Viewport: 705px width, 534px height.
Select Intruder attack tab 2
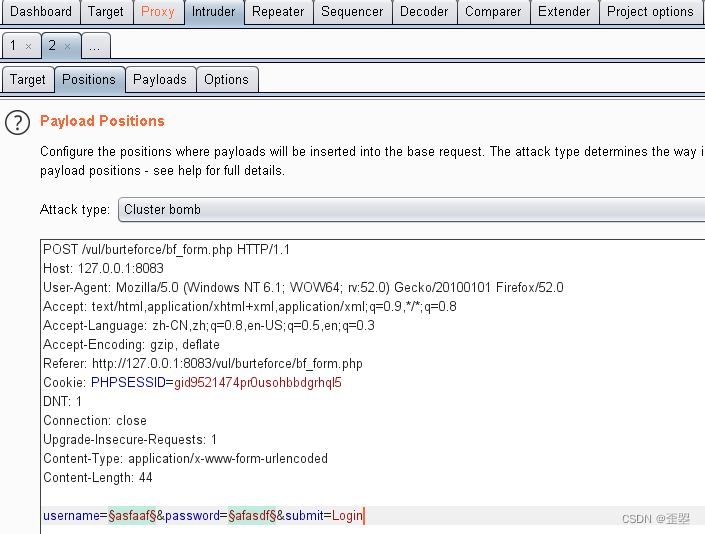(52, 45)
